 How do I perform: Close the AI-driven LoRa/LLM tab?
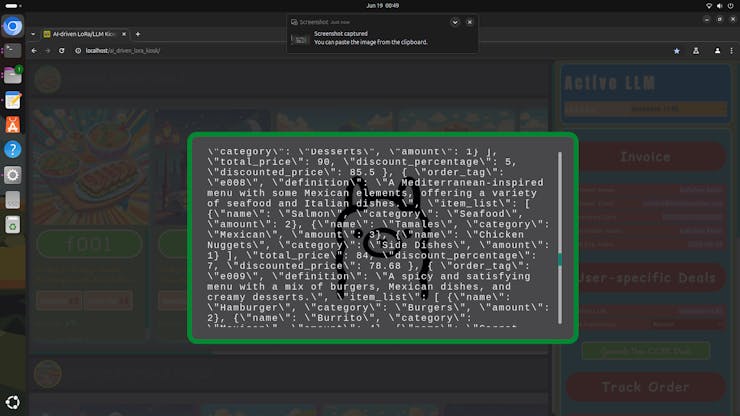tap(124, 34)
